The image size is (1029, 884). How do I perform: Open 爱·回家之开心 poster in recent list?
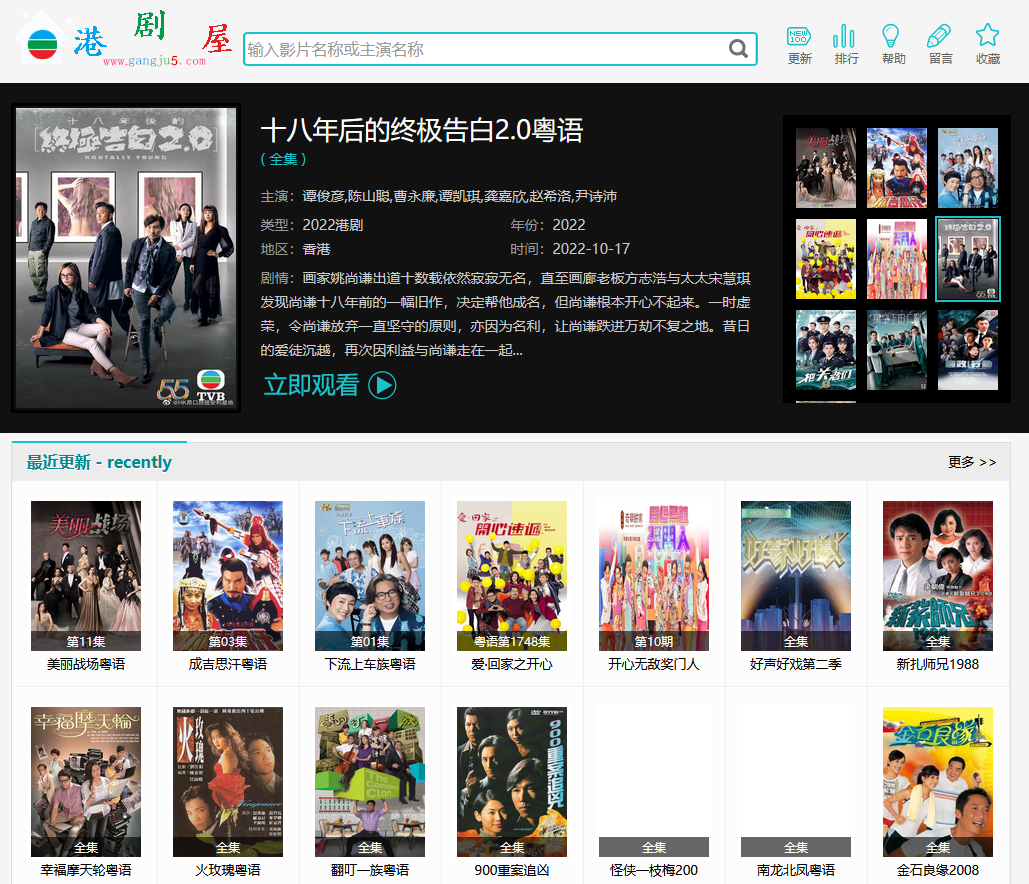[512, 576]
